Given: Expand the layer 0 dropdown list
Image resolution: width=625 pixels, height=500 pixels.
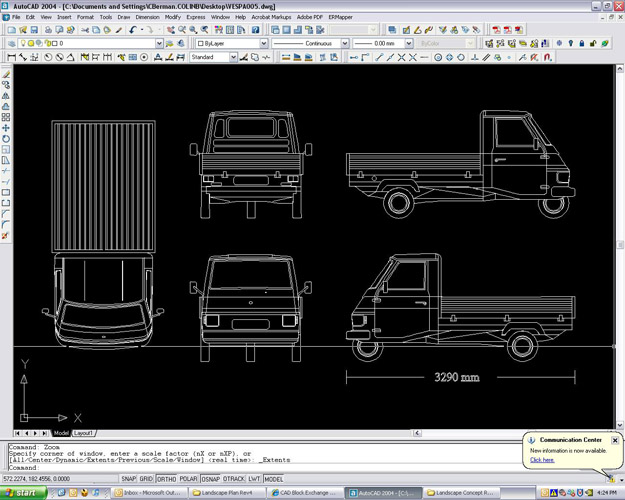Looking at the screenshot, I should (x=159, y=43).
